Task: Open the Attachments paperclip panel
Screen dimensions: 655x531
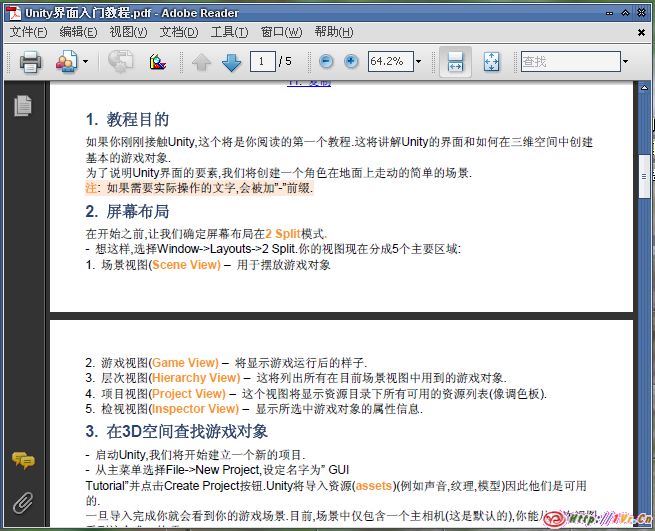Action: pos(22,501)
